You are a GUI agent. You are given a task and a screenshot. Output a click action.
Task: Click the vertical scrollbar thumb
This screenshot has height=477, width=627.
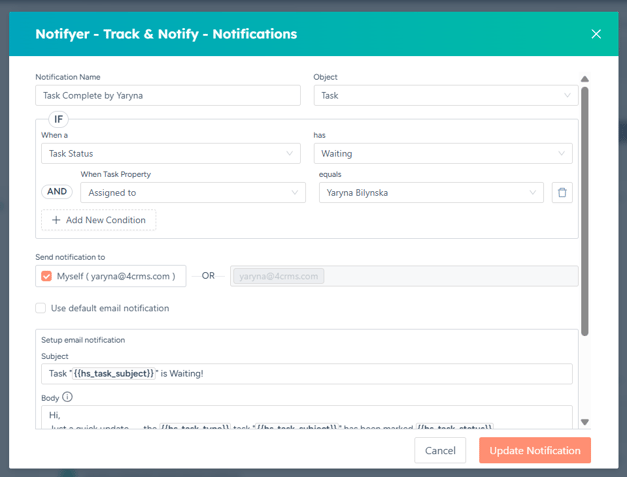coord(585,211)
